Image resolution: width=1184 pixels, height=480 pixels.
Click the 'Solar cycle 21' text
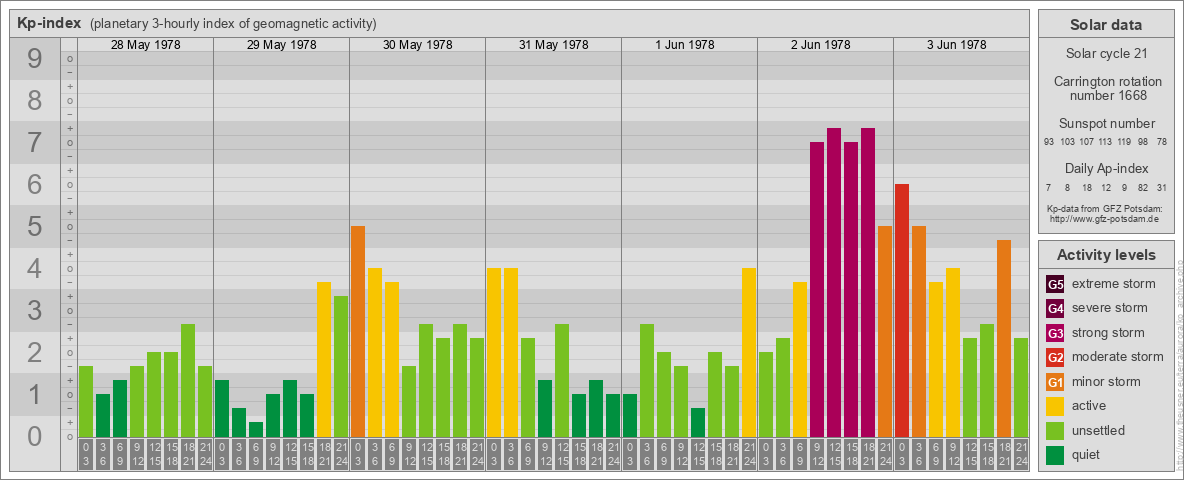[1105, 54]
